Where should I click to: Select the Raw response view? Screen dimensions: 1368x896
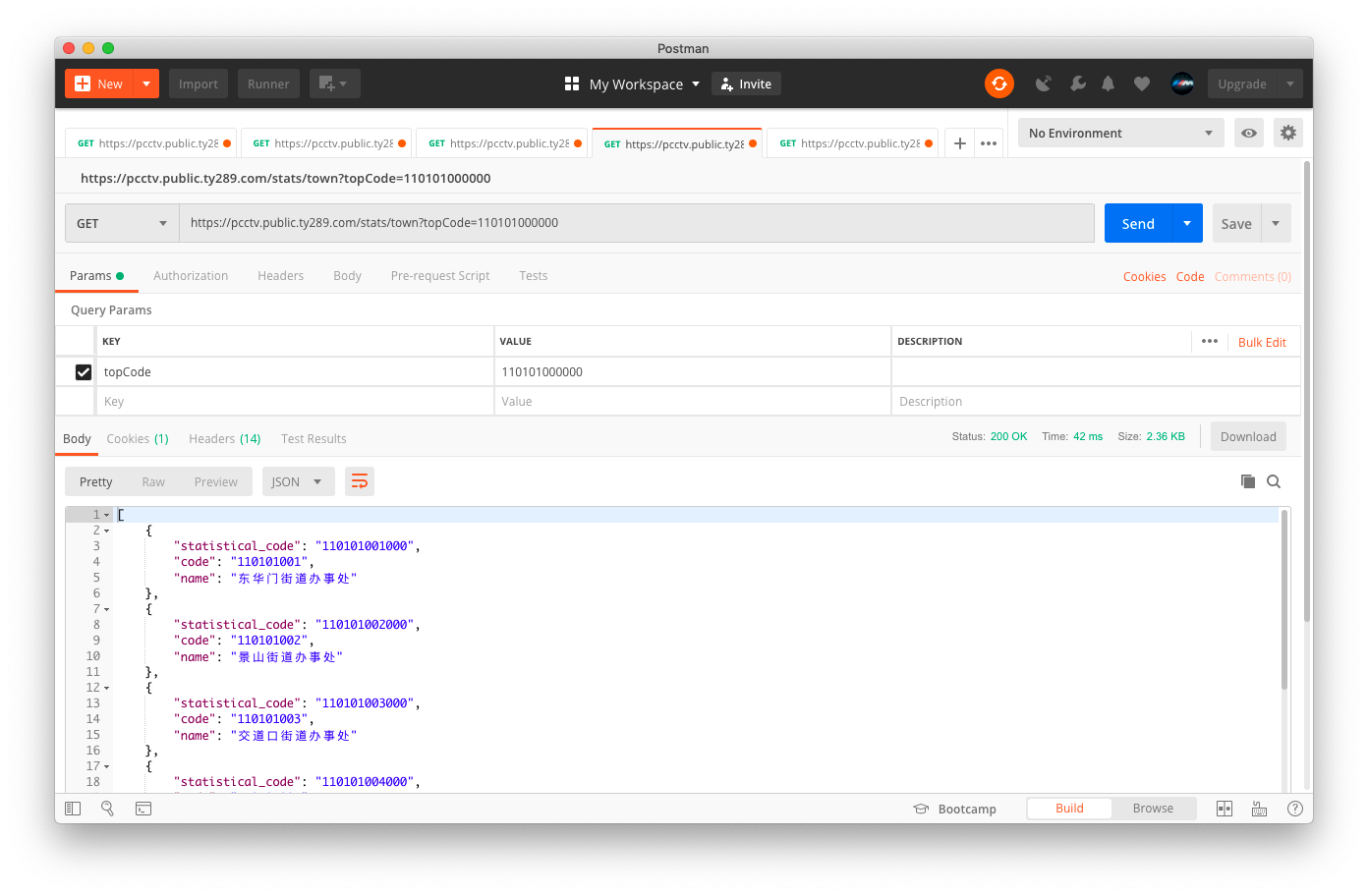153,481
